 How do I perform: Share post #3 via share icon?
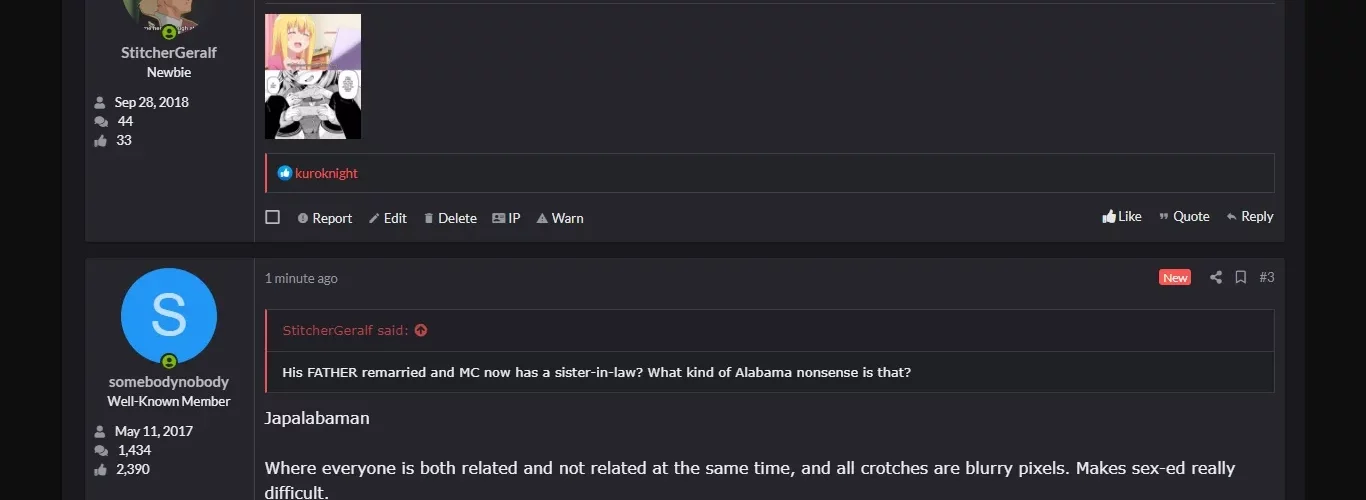[x=1215, y=277]
